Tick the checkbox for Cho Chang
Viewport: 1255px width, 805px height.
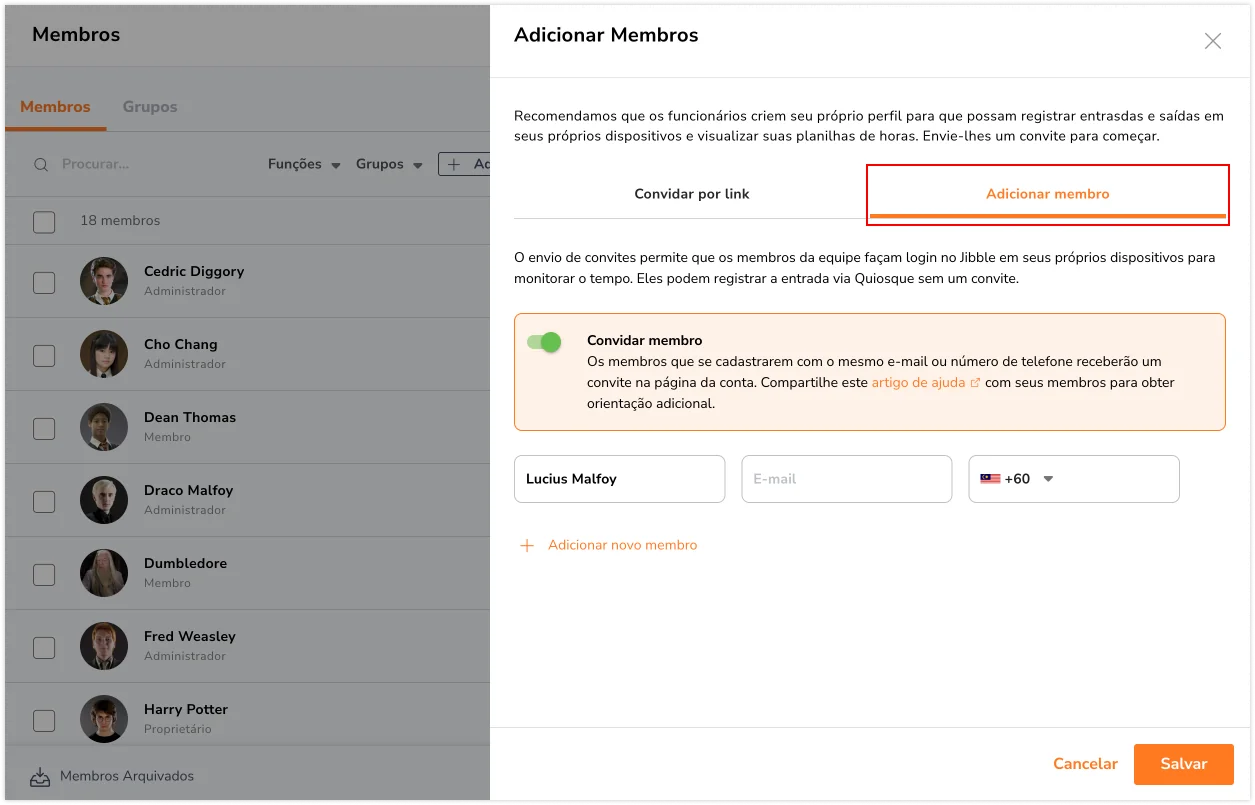point(44,355)
